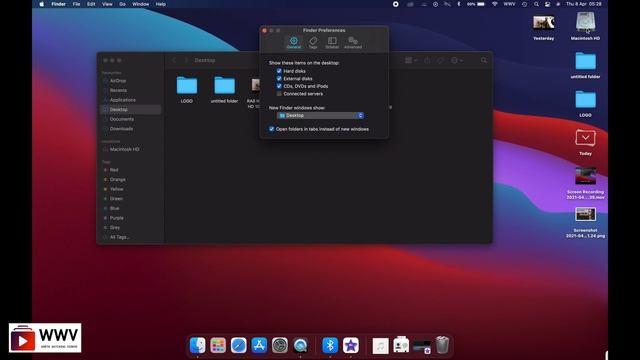Select AirDrop in Finder sidebar
This screenshot has height=360, width=640.
[x=131, y=81]
